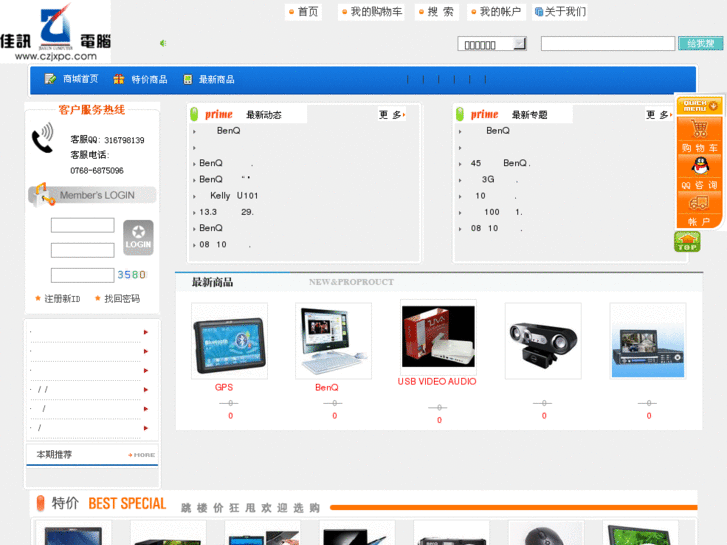Click the Member's LOGIN key icon
This screenshot has width=727, height=545.
[x=42, y=194]
